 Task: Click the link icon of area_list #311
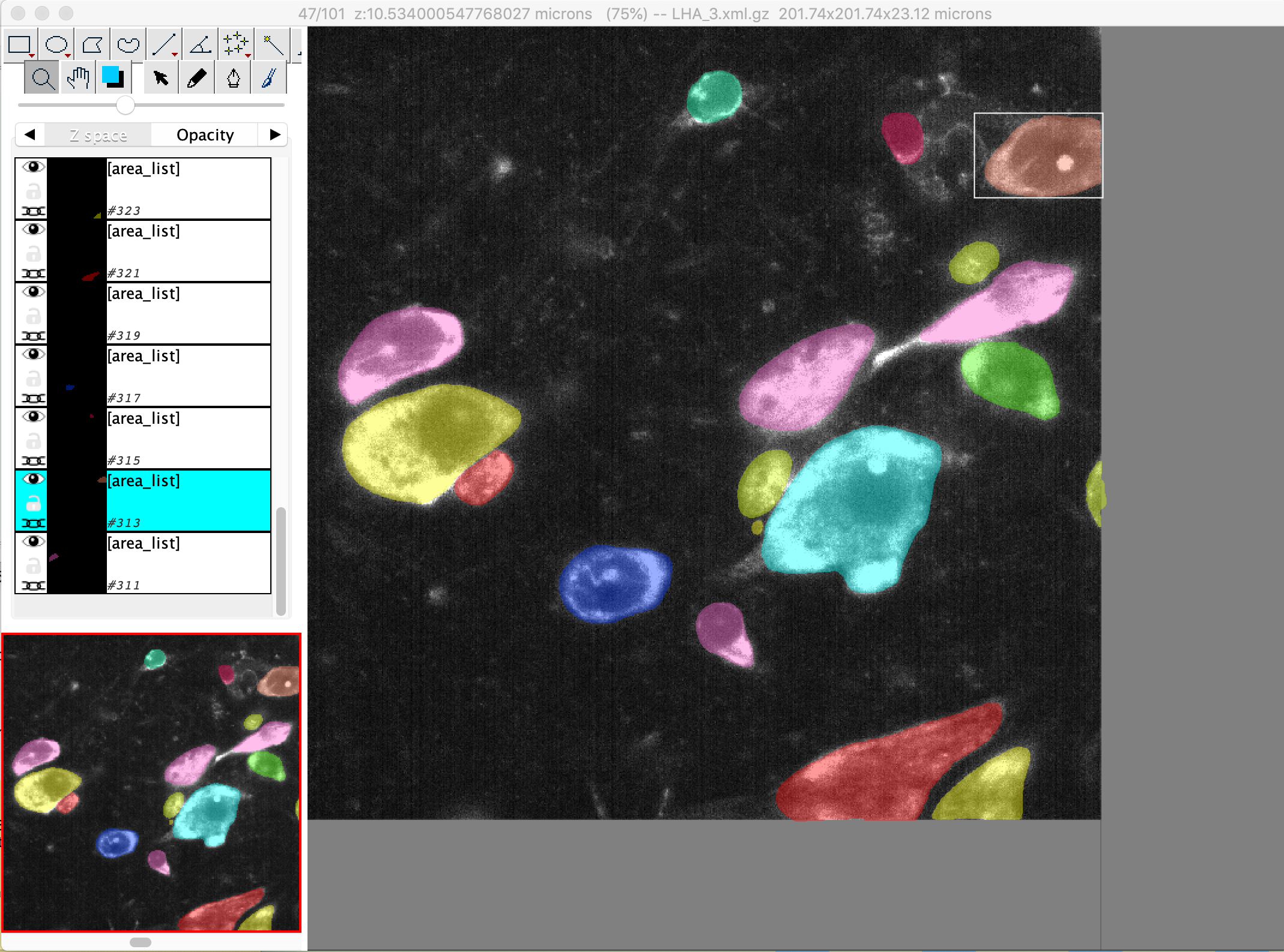coord(34,586)
